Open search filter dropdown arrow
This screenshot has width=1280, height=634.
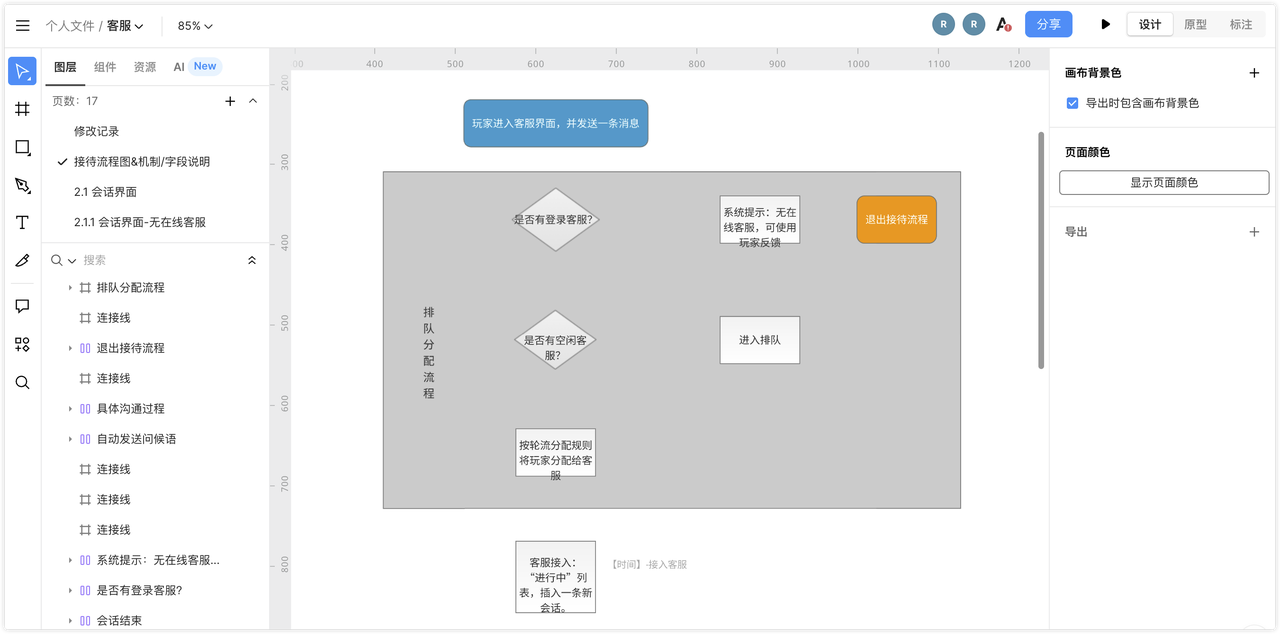pyautogui.click(x=72, y=261)
